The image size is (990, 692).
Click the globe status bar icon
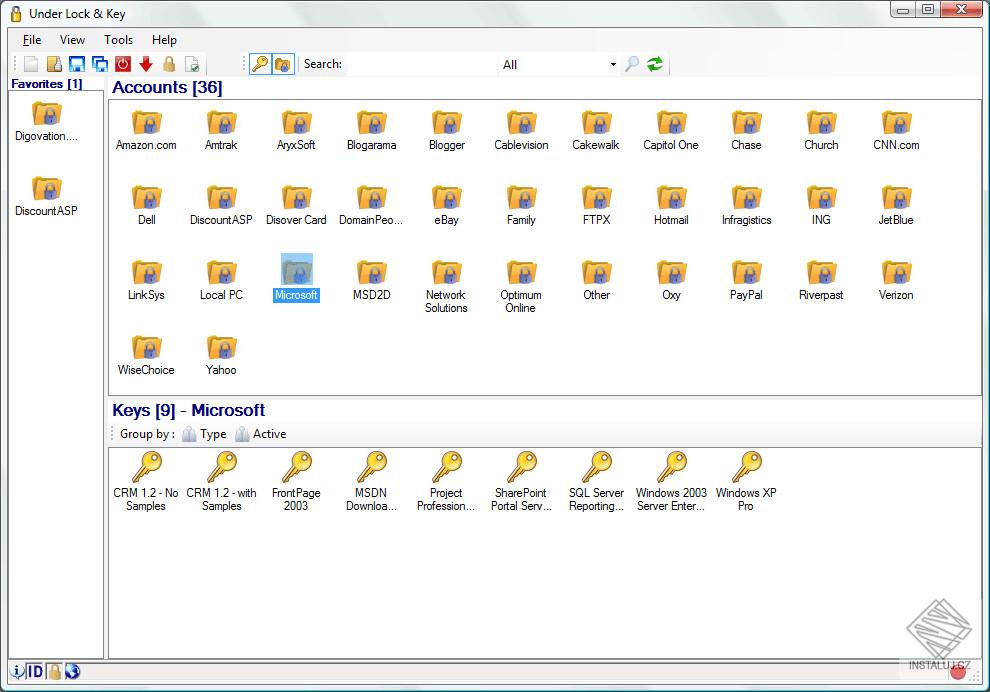click(x=73, y=671)
